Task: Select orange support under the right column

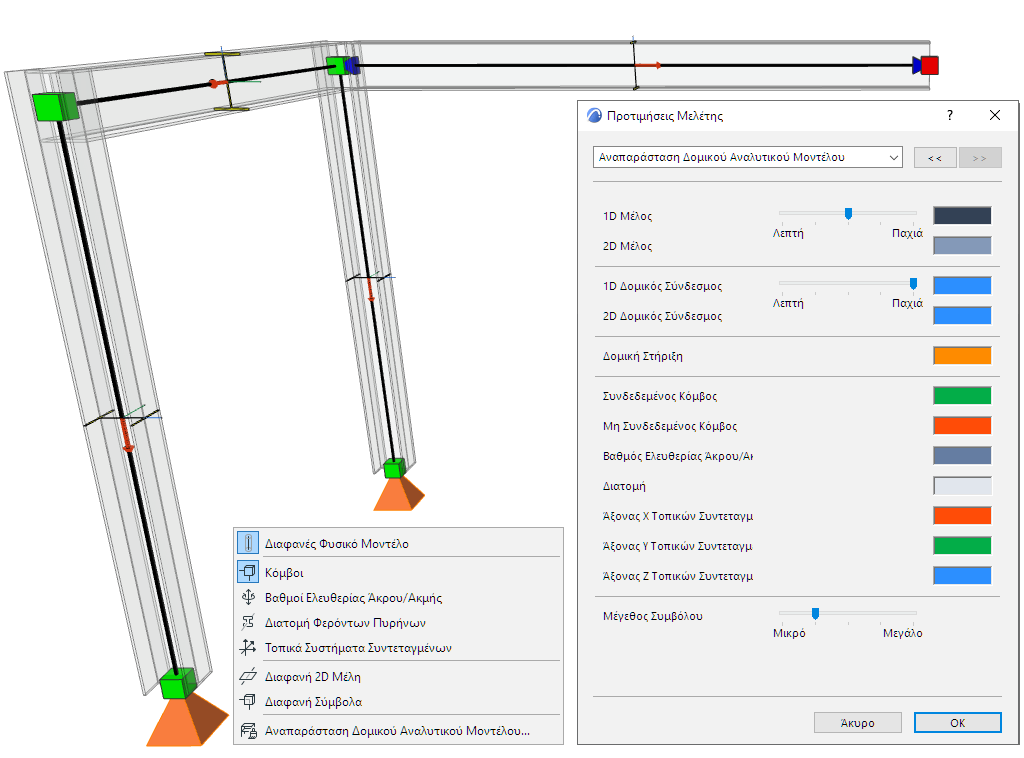Action: (398, 494)
